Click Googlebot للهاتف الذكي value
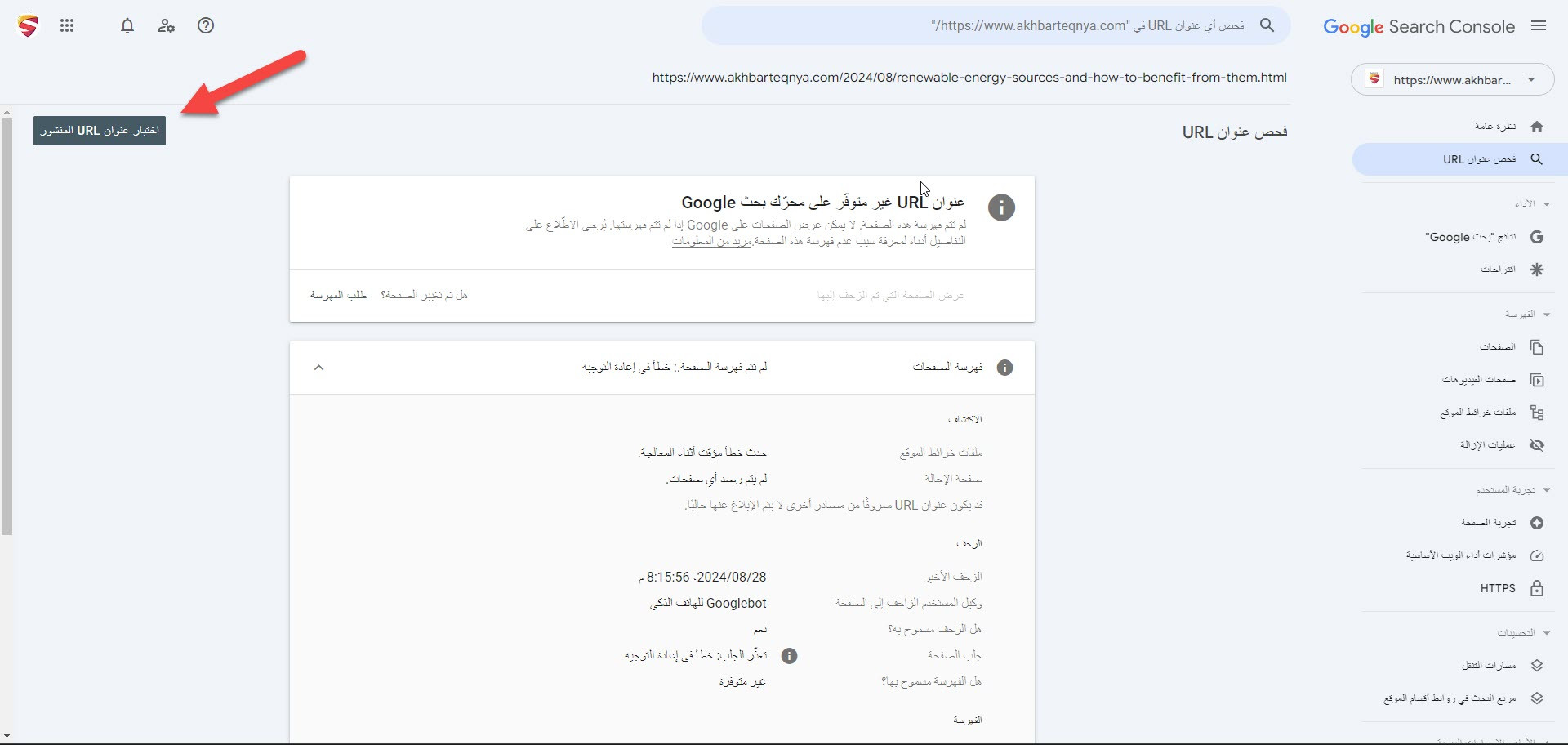Viewport: 1568px width, 745px height. [708, 604]
